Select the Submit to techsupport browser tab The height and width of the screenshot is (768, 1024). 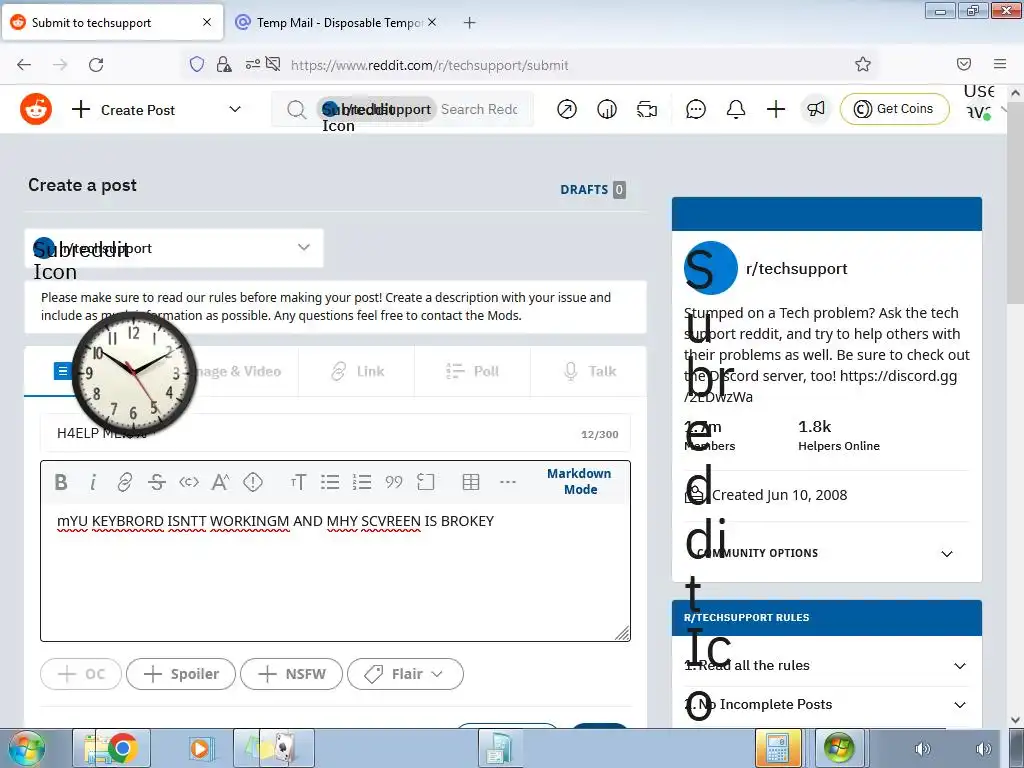coord(112,22)
